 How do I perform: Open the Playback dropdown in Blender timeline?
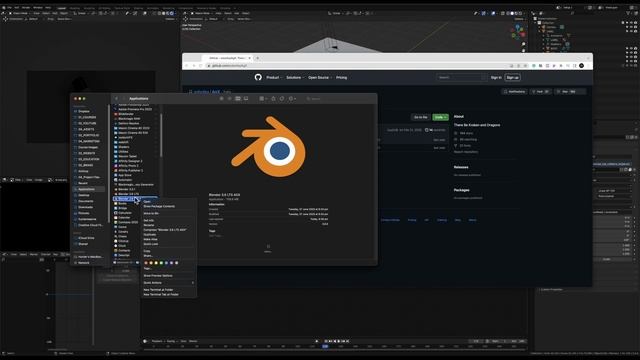tap(158, 341)
